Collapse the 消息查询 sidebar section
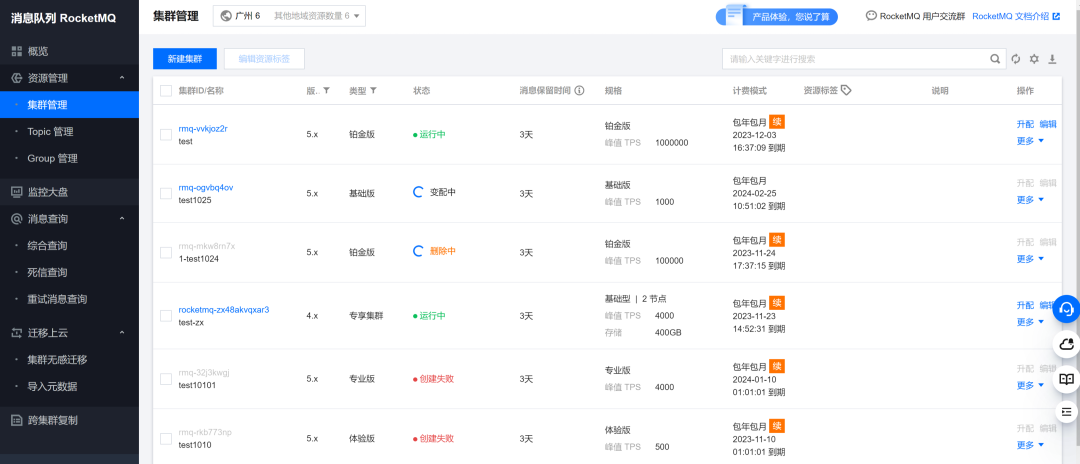The image size is (1080, 464). [x=122, y=219]
